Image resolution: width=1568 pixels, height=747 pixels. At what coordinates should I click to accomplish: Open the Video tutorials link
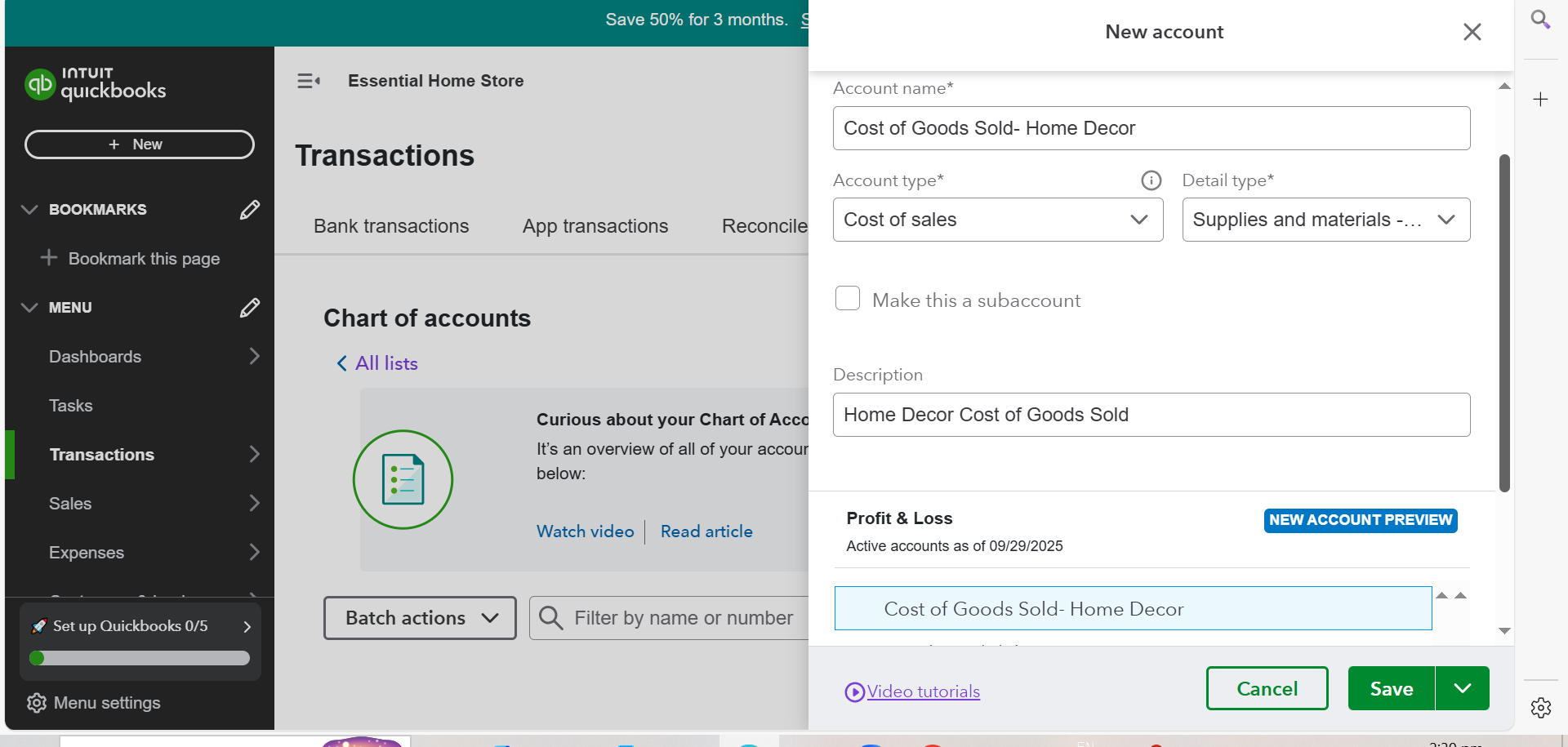tap(923, 691)
